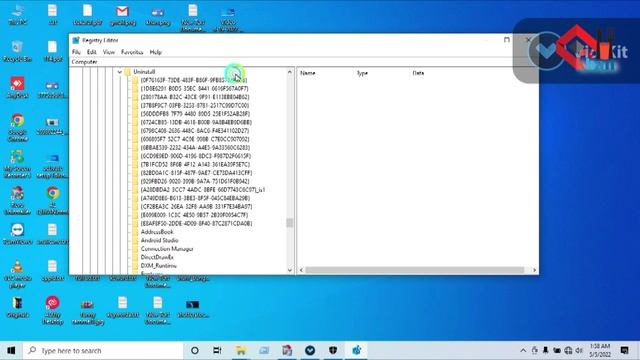
Task: Select key starting with {7B1FCD52
Action: tap(195, 164)
